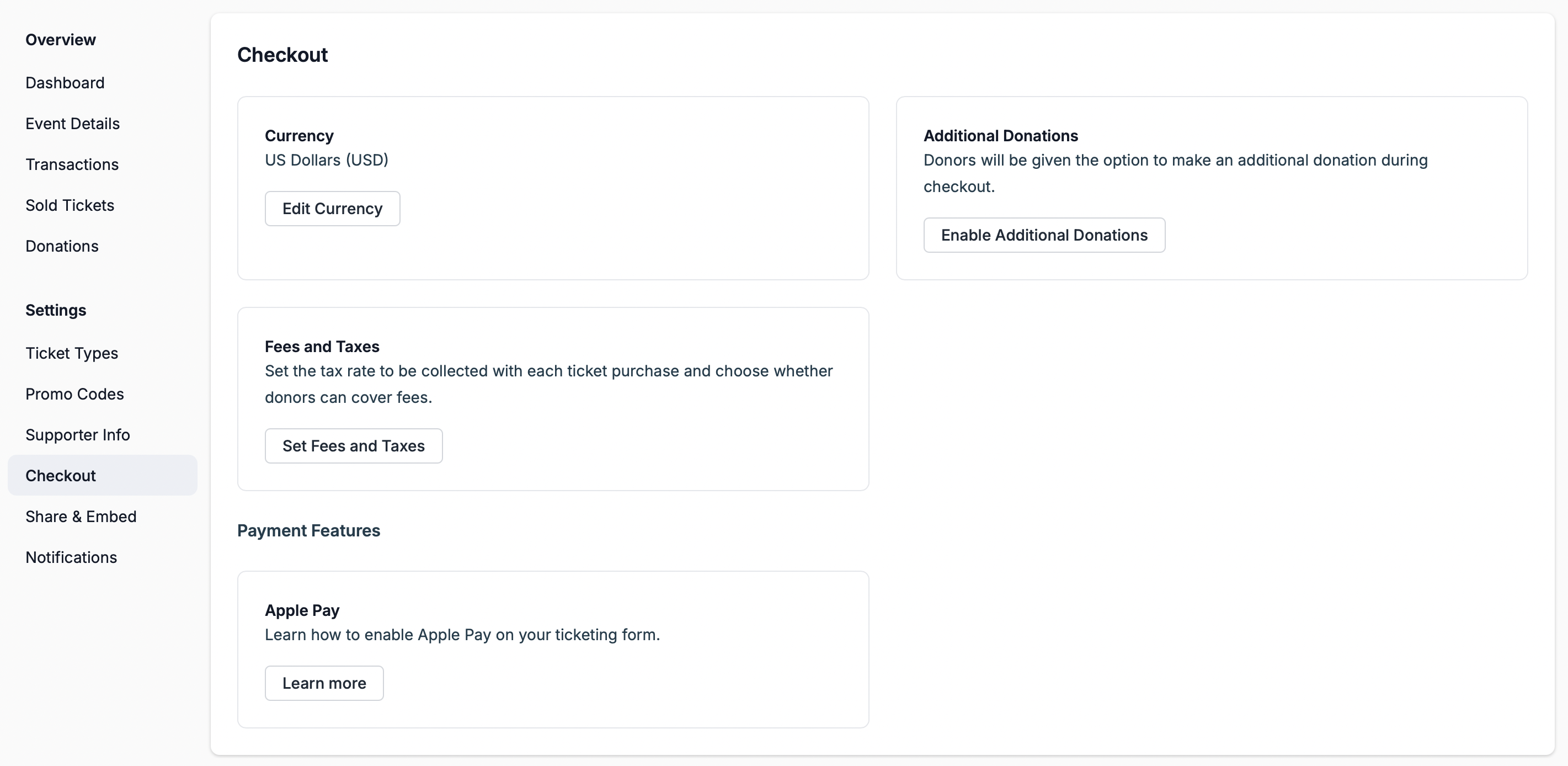Click the Overview sidebar heading
The height and width of the screenshot is (766, 1568).
click(x=60, y=40)
